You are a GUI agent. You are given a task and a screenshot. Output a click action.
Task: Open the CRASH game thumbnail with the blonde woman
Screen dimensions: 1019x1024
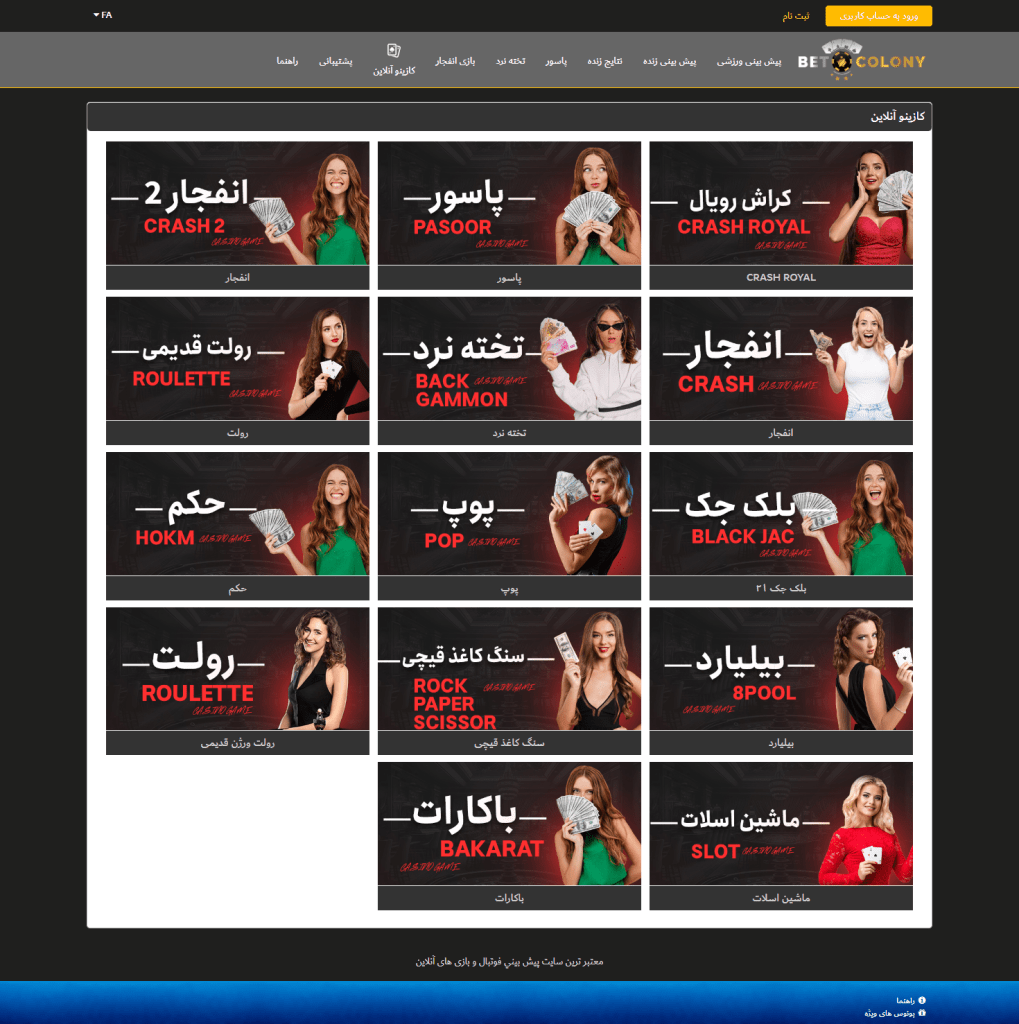click(781, 359)
